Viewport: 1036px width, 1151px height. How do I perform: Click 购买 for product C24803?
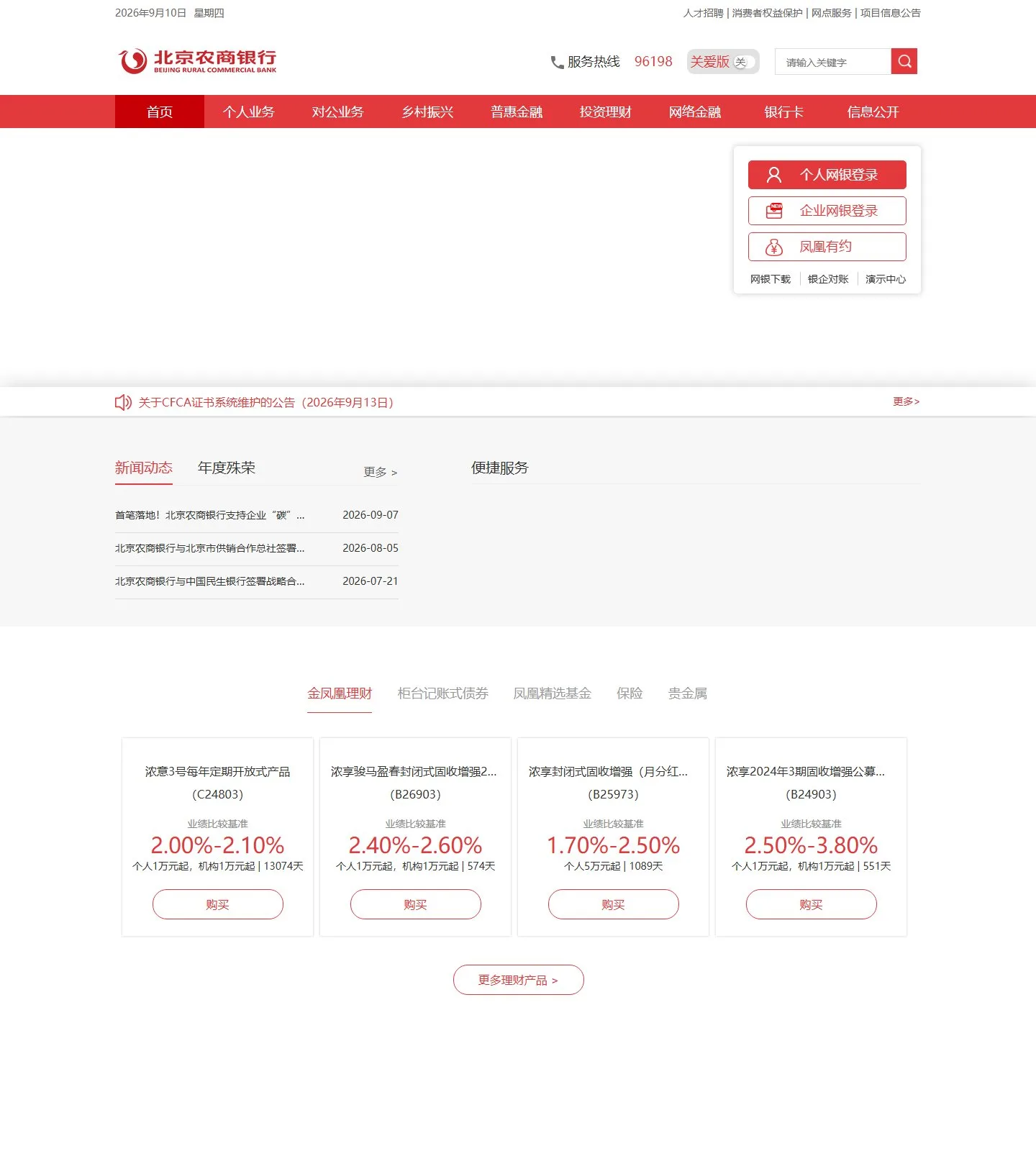point(218,904)
